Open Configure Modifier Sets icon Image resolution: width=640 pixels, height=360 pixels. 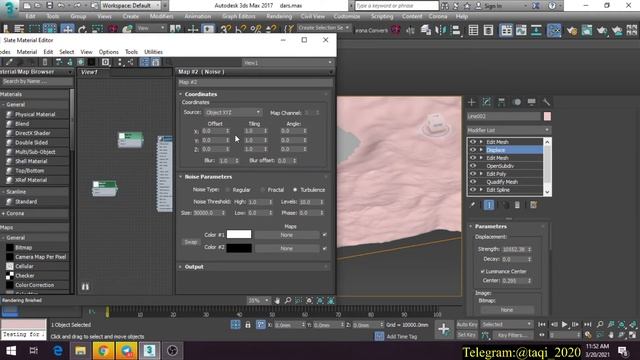coord(533,205)
